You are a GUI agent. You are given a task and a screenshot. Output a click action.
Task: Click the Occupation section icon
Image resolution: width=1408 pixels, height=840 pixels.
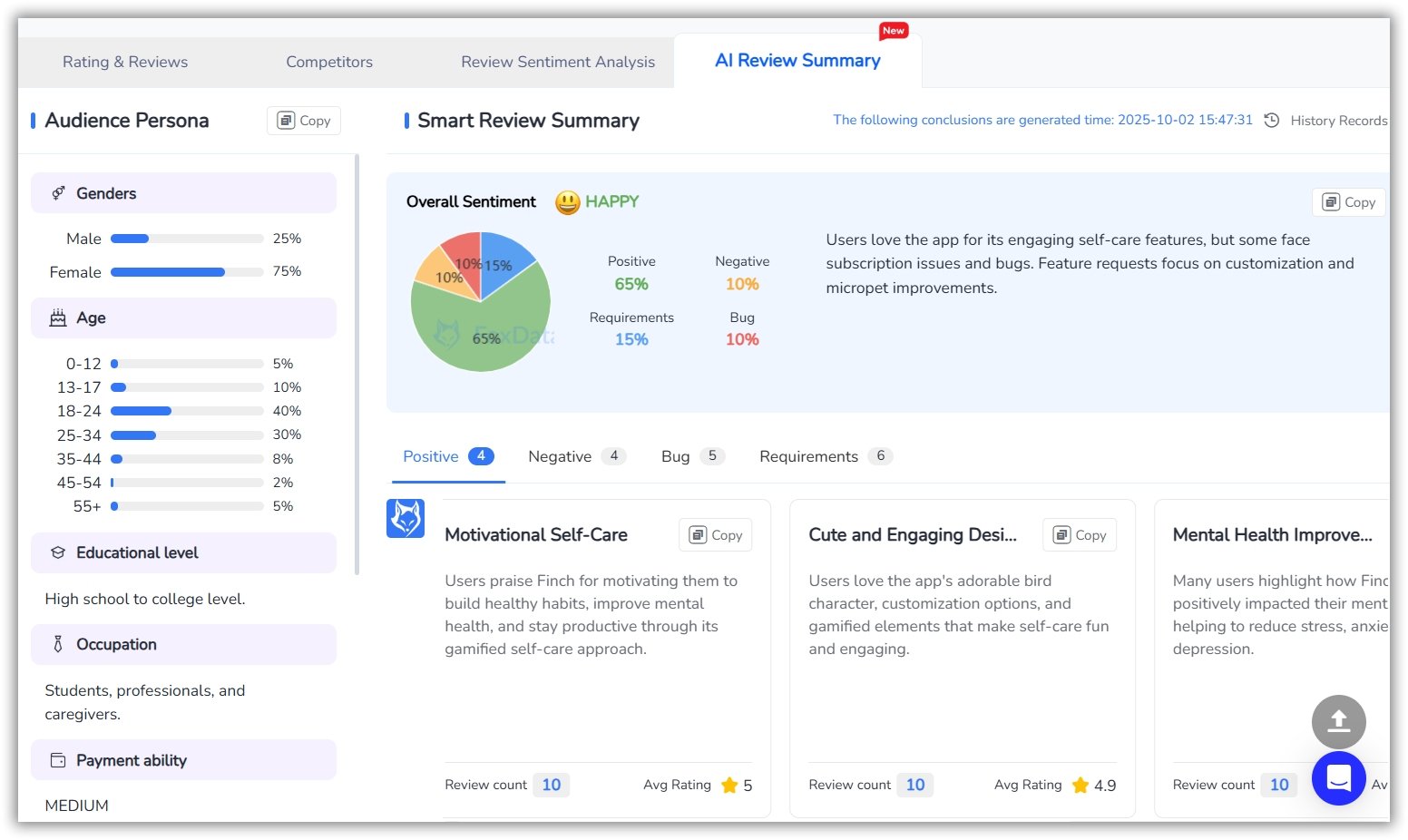click(x=58, y=645)
